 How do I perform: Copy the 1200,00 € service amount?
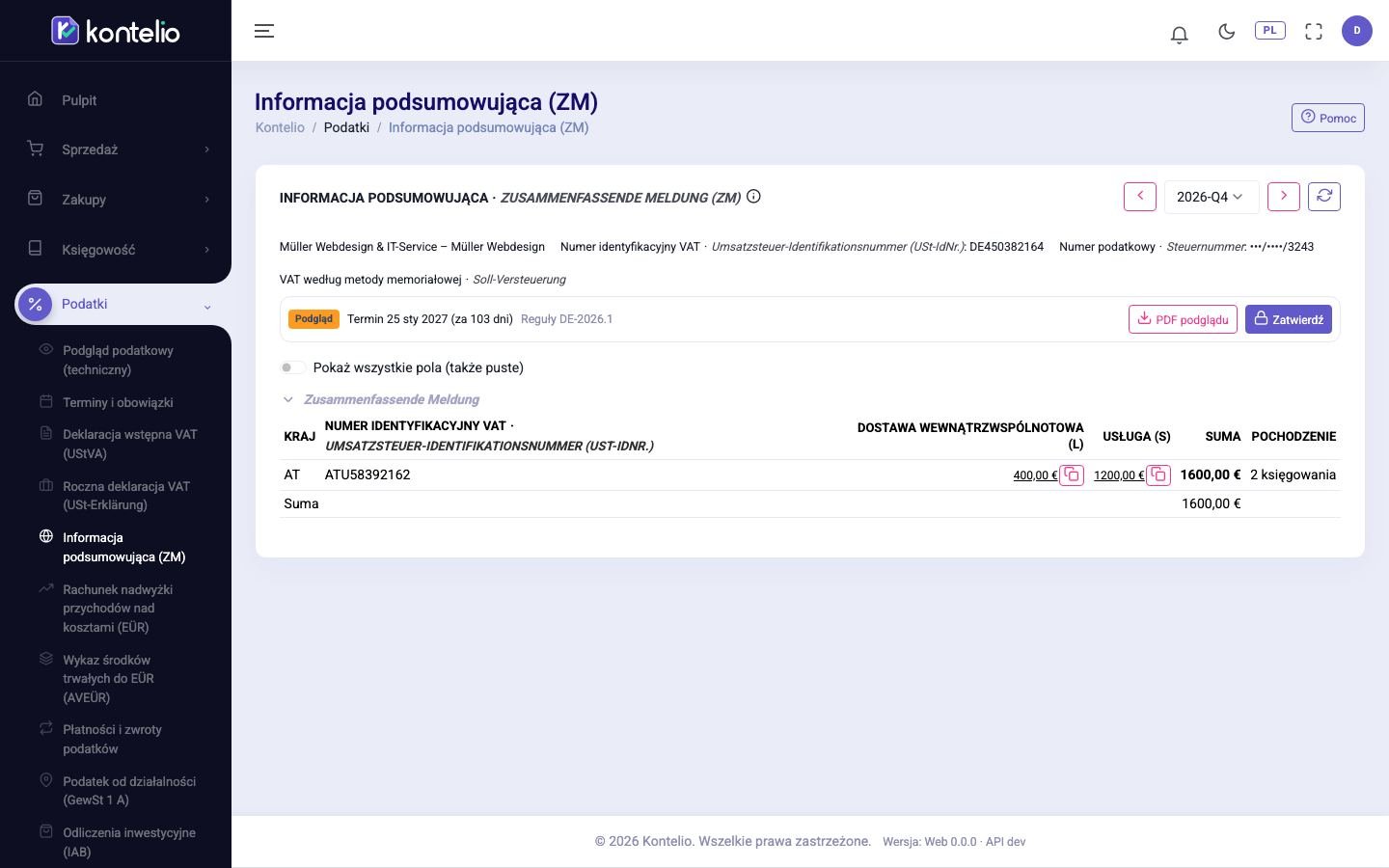(1158, 475)
